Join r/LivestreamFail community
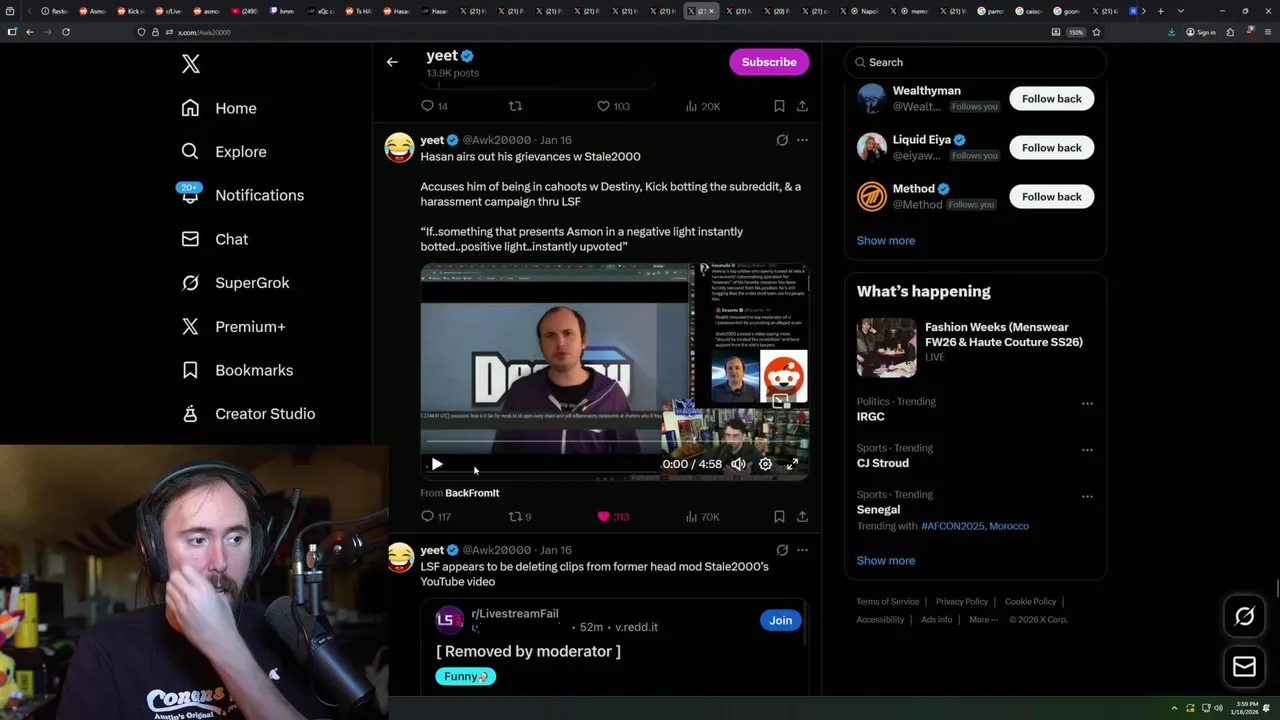 click(780, 620)
